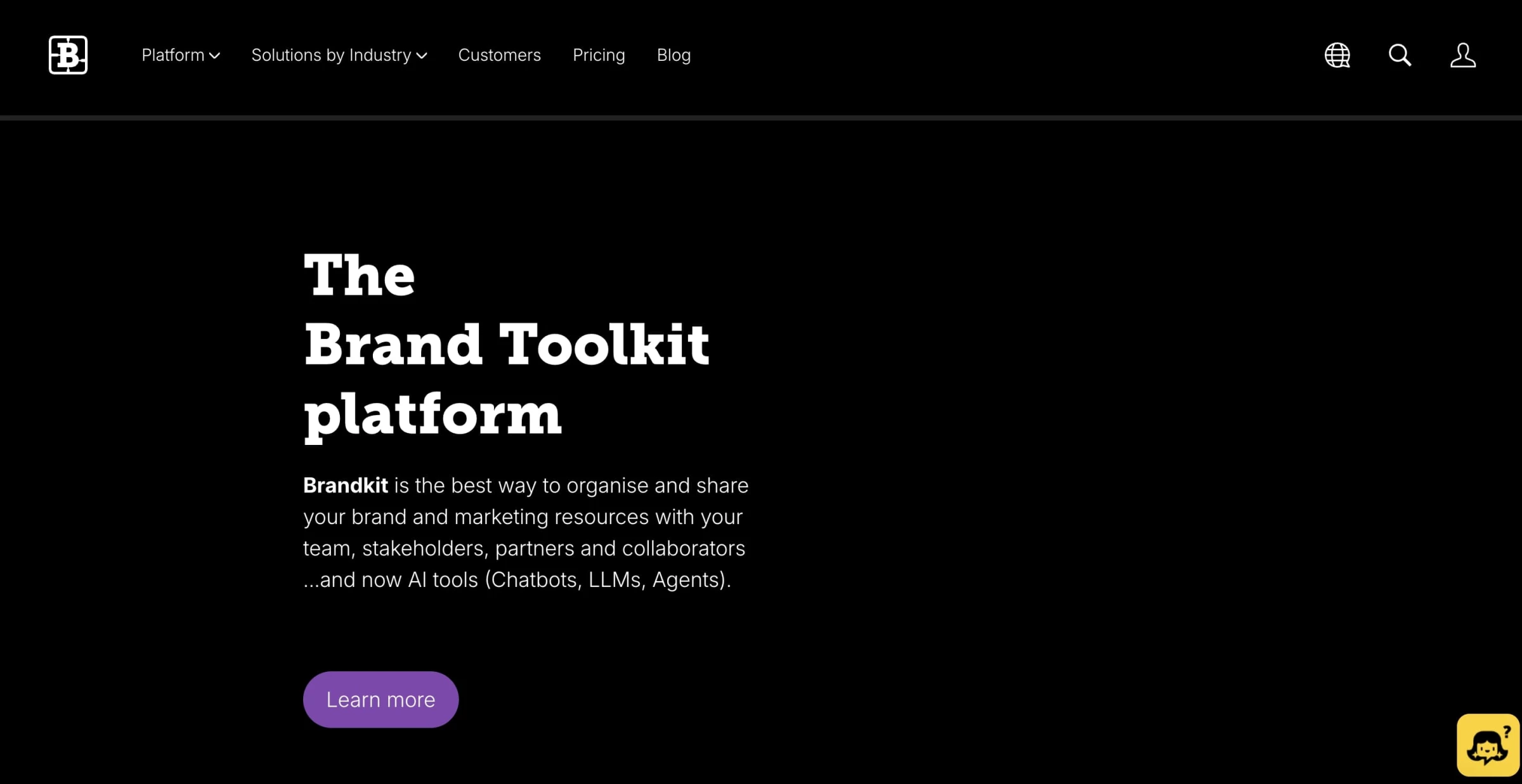Expand the Platform dropdown menu
1522x784 pixels.
(181, 55)
